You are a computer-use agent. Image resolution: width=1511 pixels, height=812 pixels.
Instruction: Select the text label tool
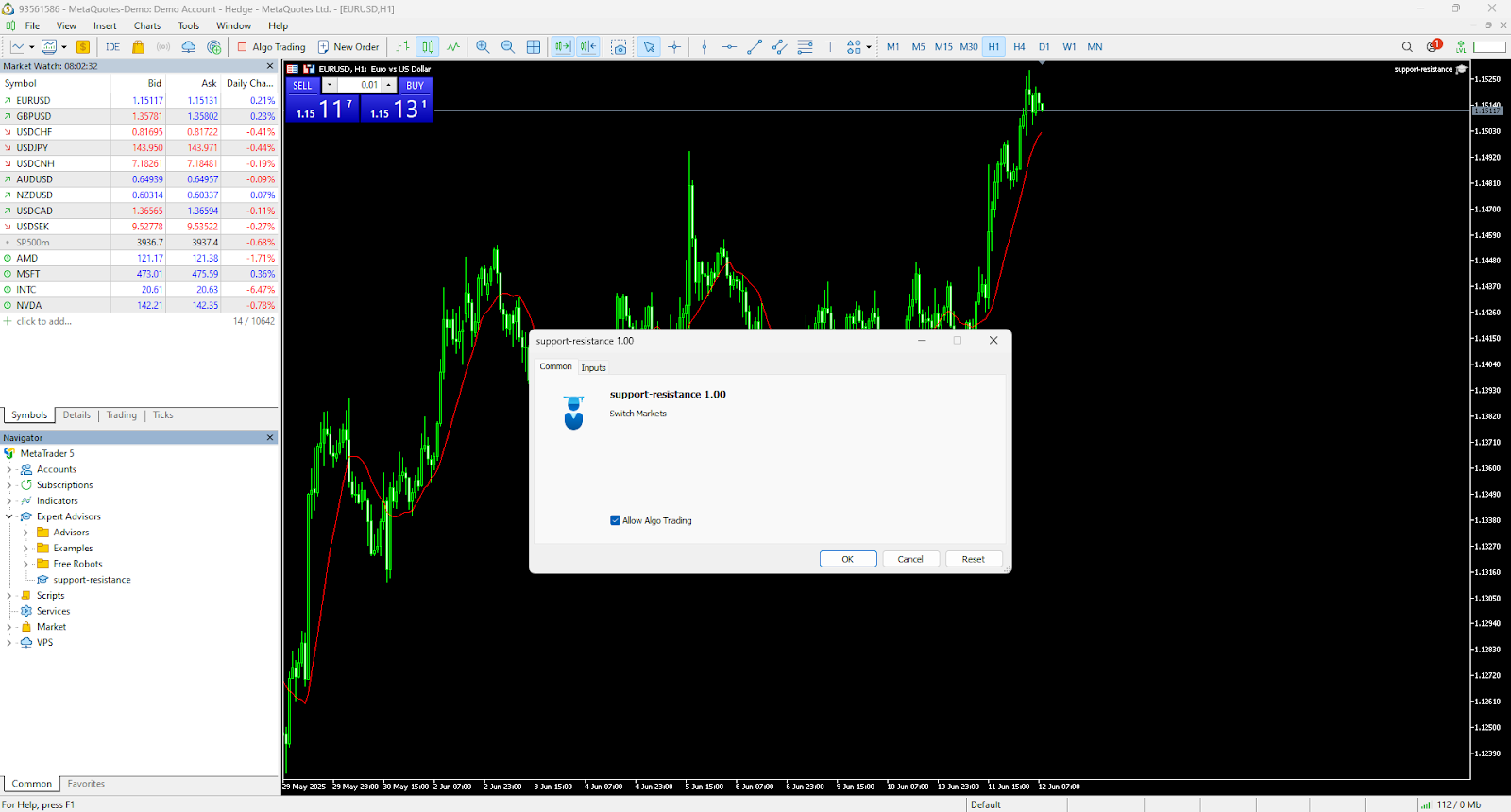(x=830, y=47)
